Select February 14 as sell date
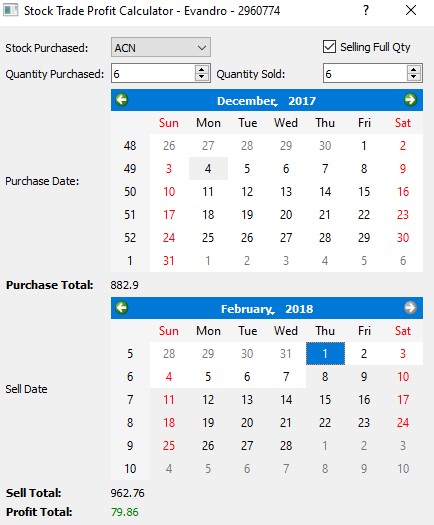Image resolution: width=434 pixels, height=525 pixels. click(x=286, y=400)
